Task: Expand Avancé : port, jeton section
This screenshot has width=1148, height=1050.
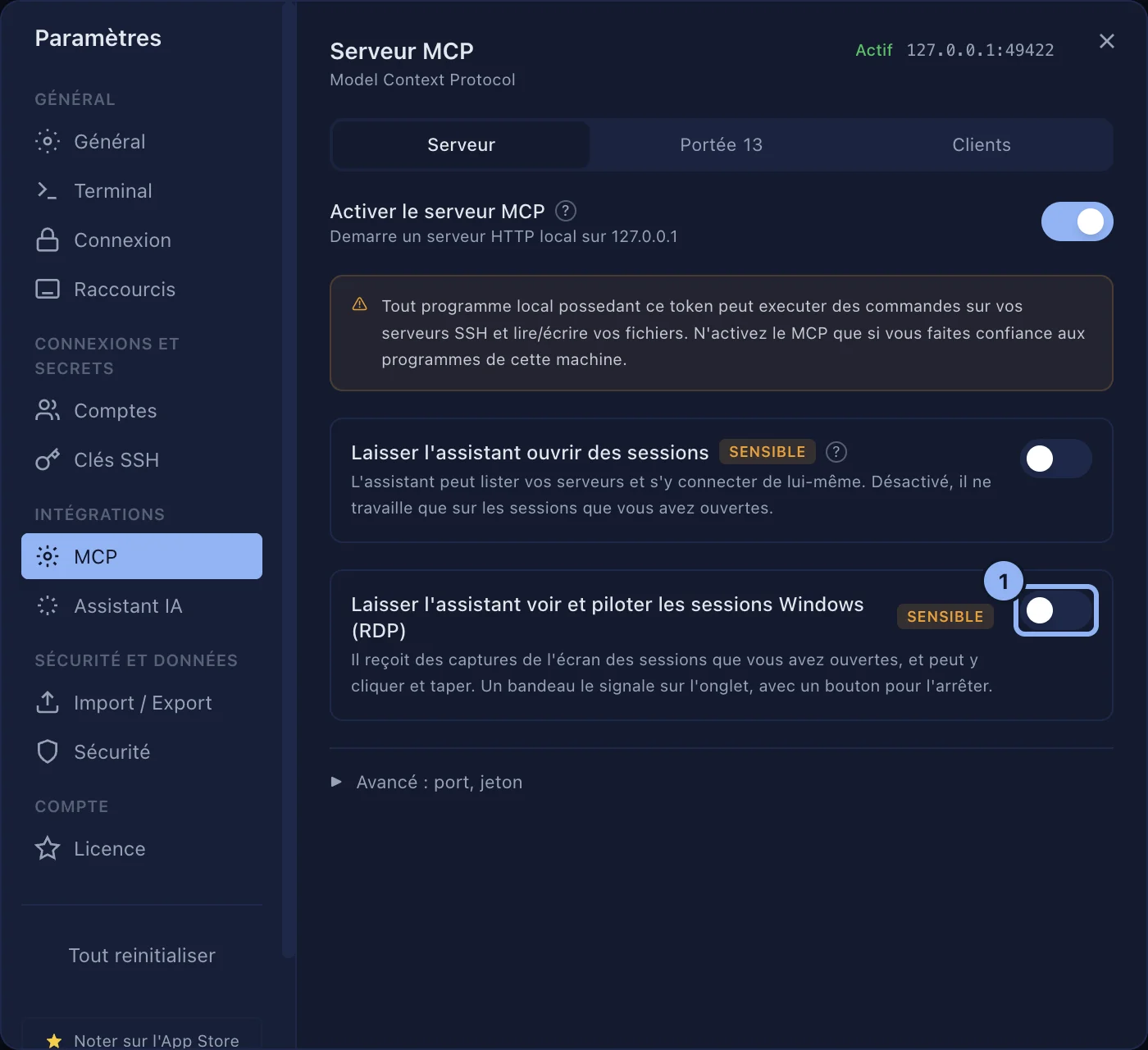Action: tap(426, 782)
